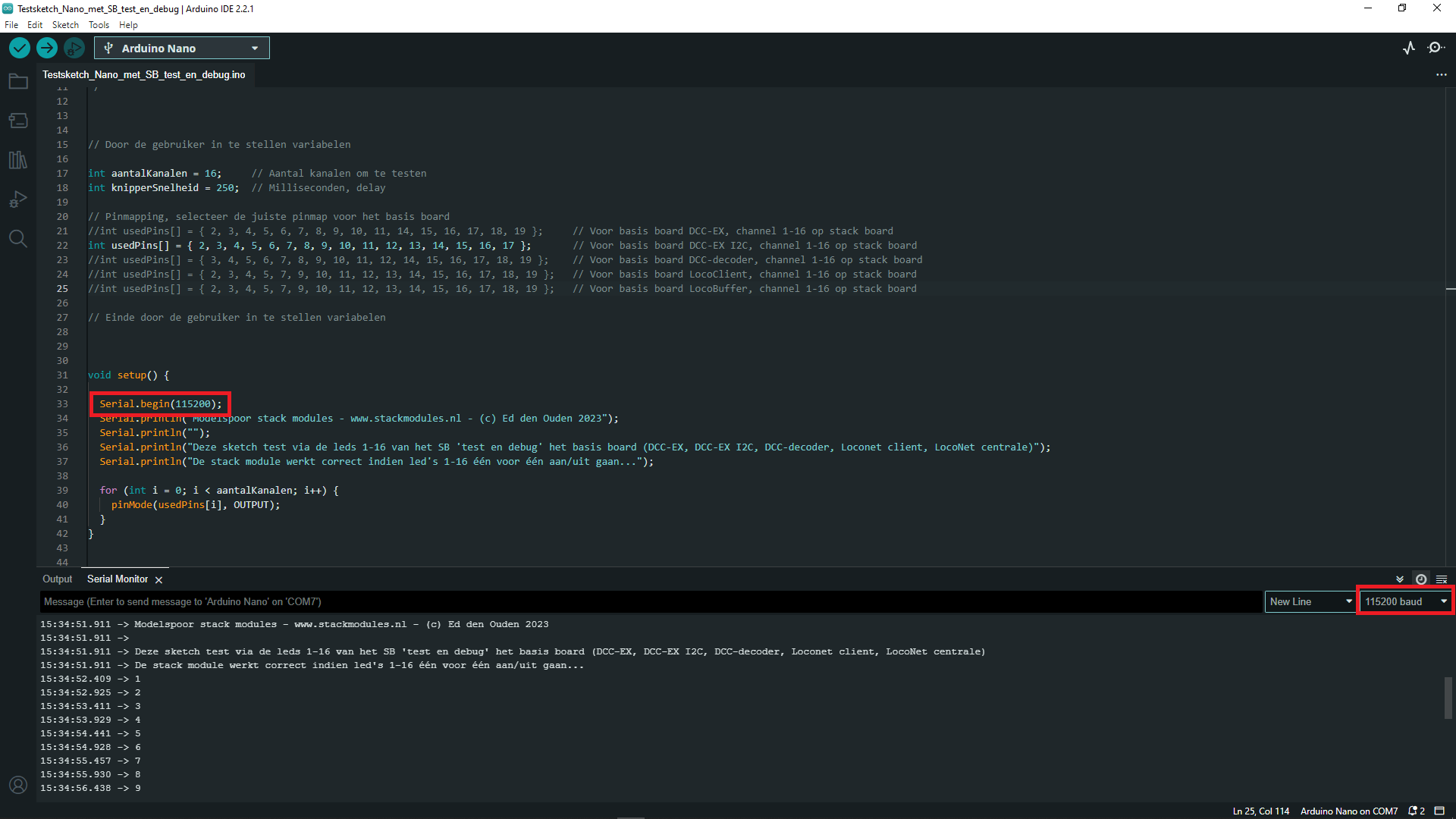The width and height of the screenshot is (1456, 819).
Task: Open the Sketch menu
Action: coord(65,24)
